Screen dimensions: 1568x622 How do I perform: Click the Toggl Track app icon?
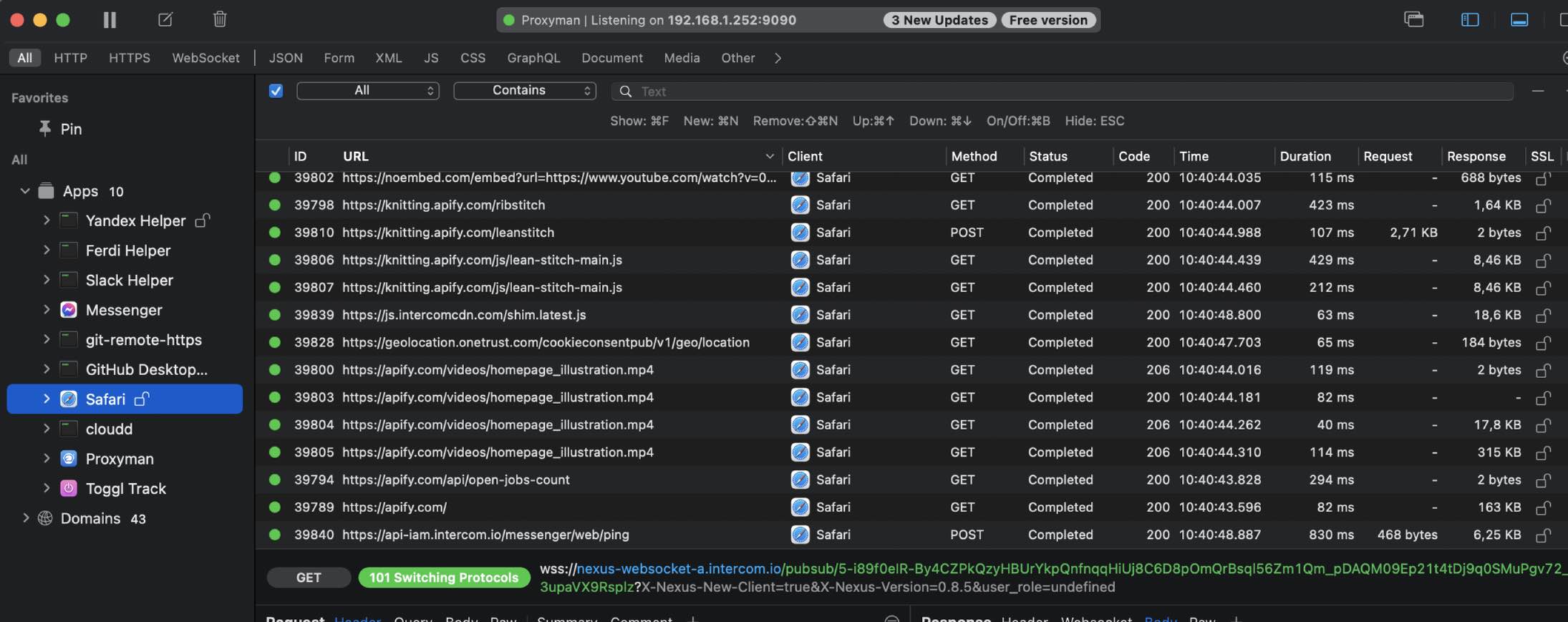pyautogui.click(x=69, y=489)
